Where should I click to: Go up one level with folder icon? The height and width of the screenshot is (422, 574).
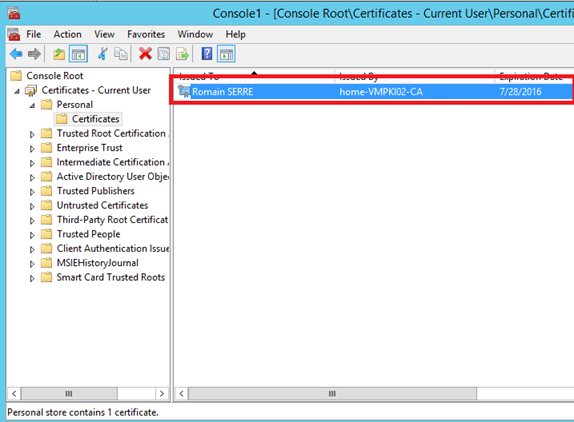59,54
